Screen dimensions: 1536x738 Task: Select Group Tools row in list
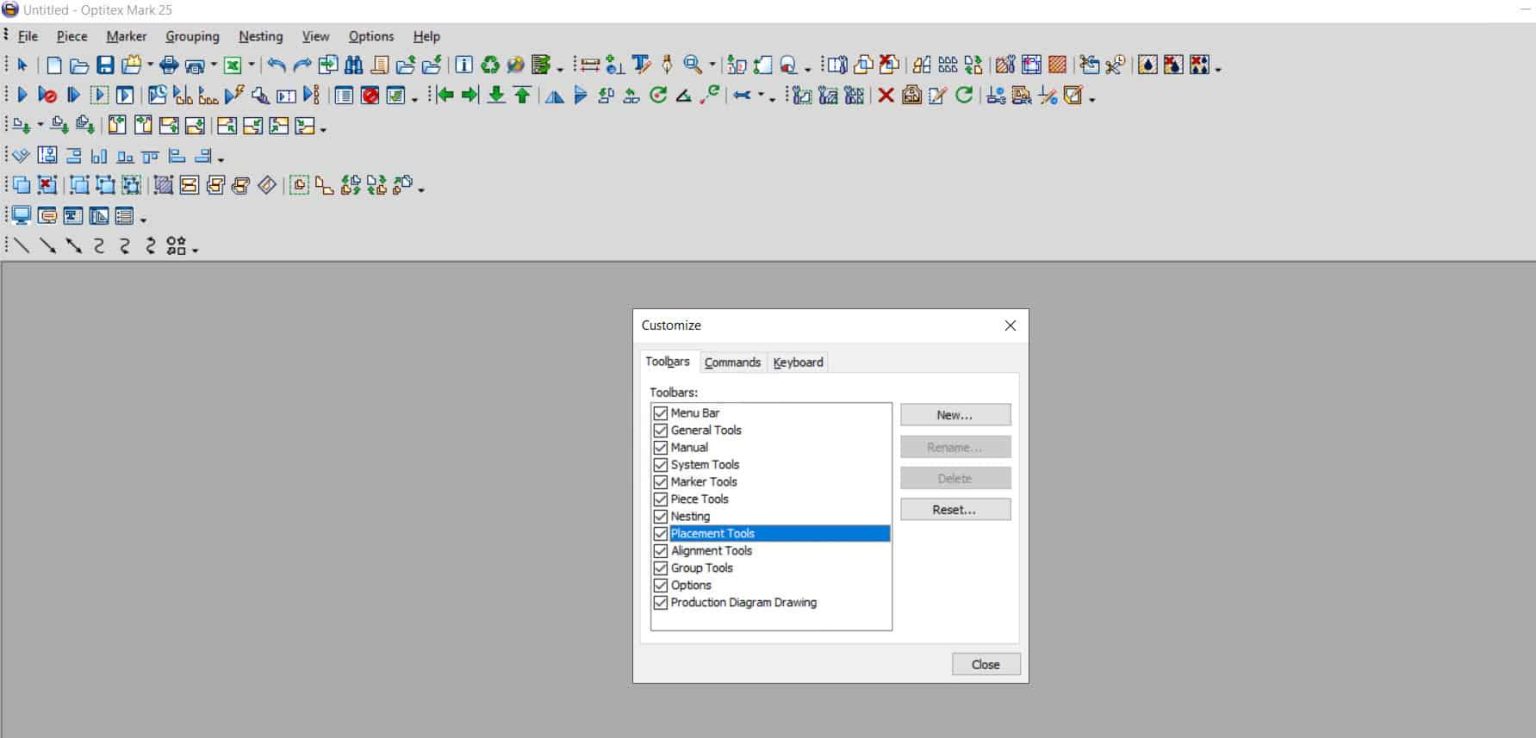(x=770, y=568)
